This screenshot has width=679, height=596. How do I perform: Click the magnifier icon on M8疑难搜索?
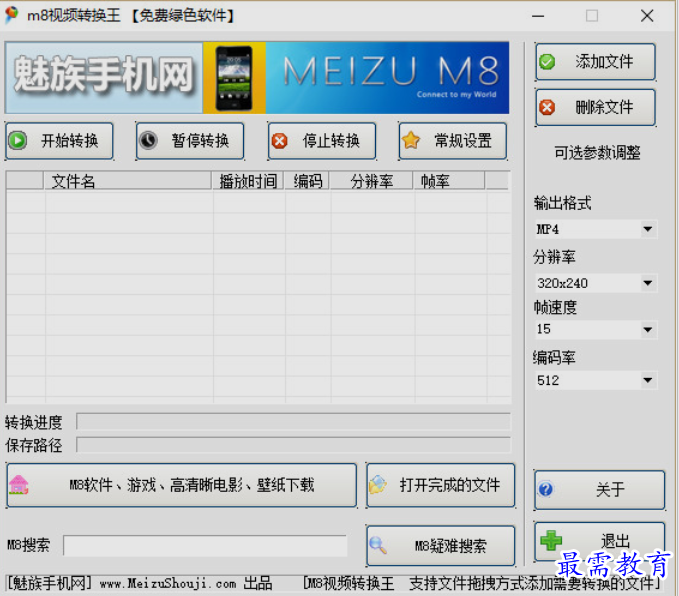pyautogui.click(x=378, y=545)
